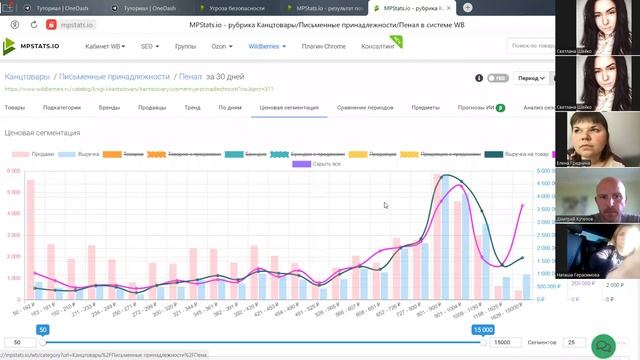Viewport: 640px width, 360px height.
Task: Open a new browser tab with plus
Action: pyautogui.click(x=468, y=8)
